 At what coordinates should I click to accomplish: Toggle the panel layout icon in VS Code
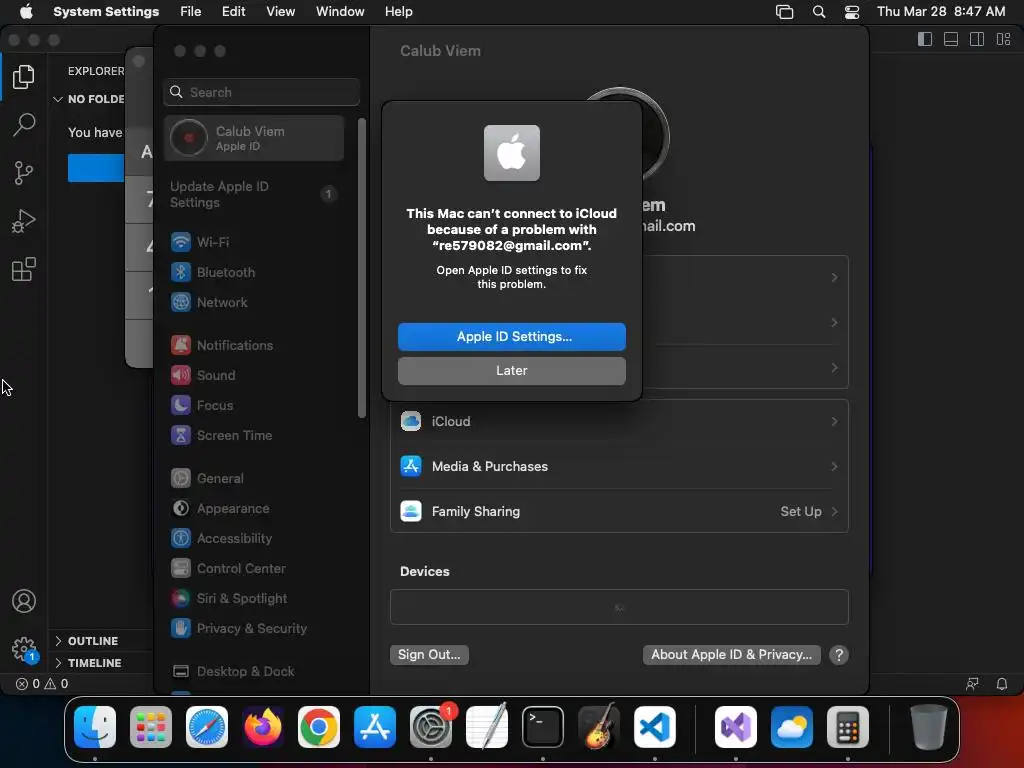(951, 39)
